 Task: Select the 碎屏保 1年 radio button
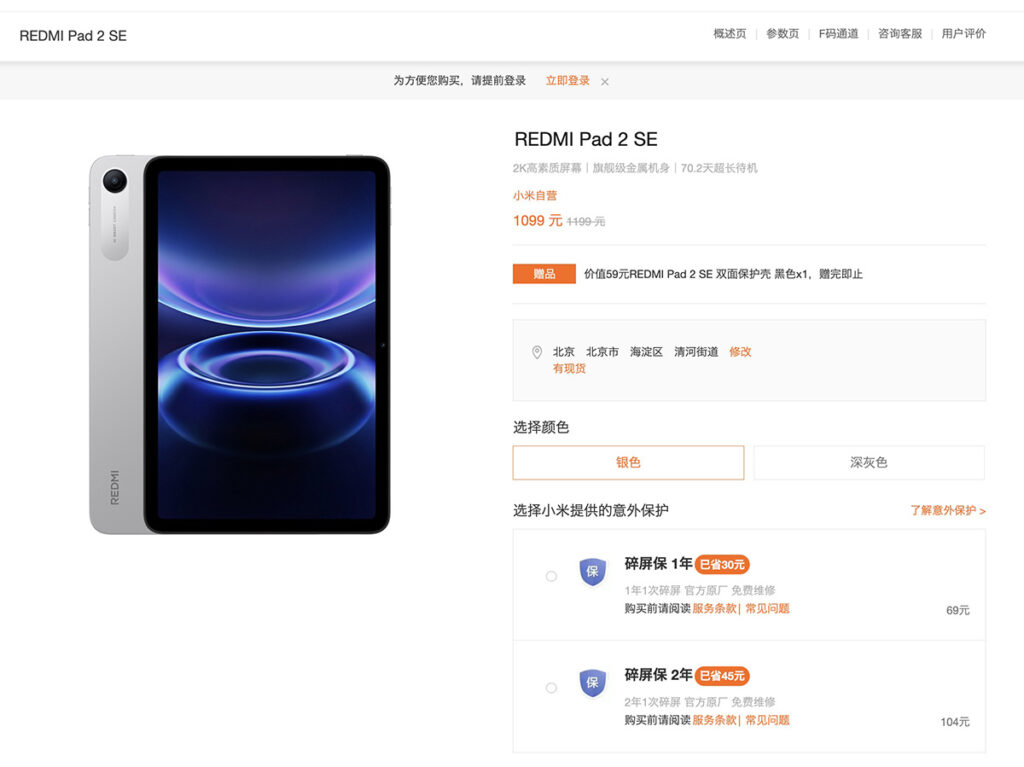551,576
